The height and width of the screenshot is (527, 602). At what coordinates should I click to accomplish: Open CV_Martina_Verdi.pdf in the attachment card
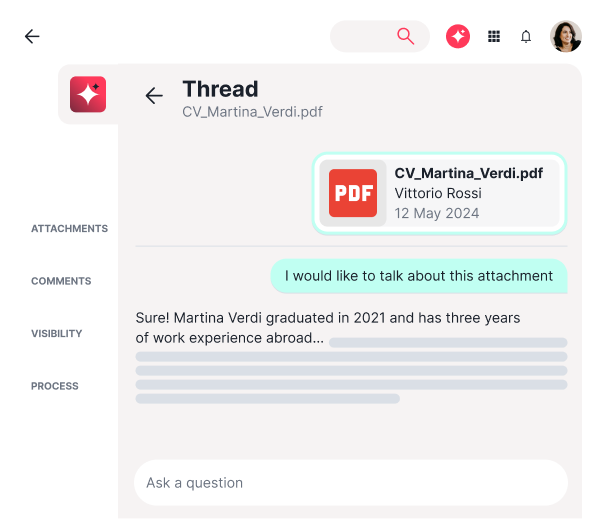coord(468,173)
